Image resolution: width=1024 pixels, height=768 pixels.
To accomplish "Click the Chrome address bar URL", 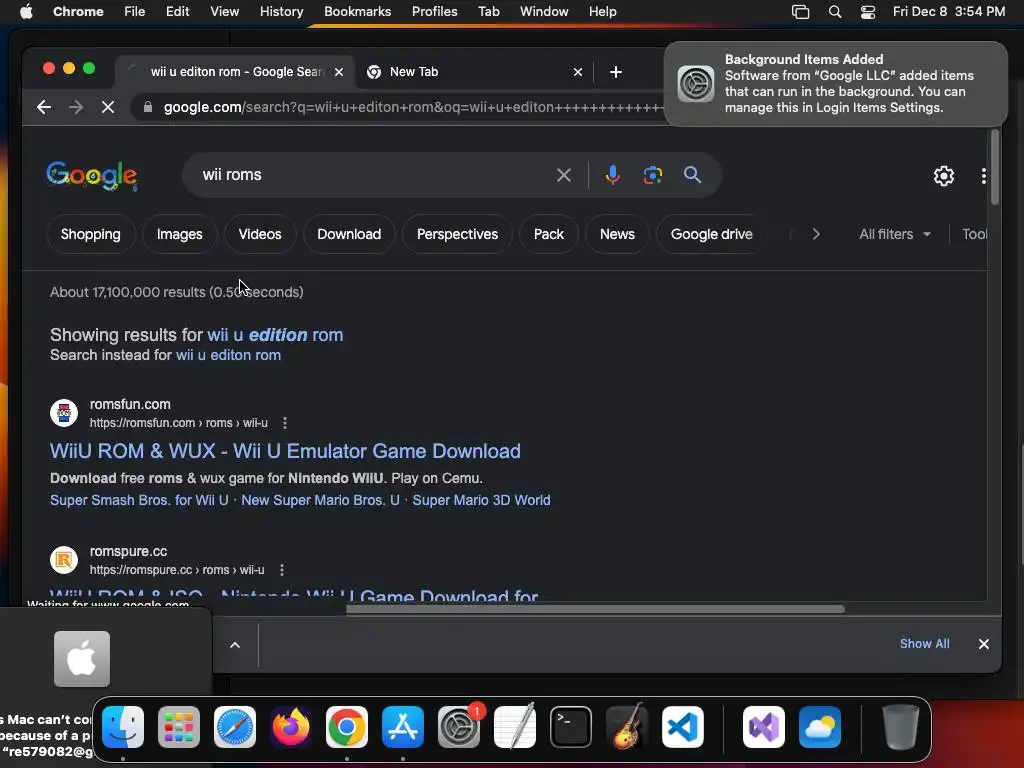I will pyautogui.click(x=413, y=107).
